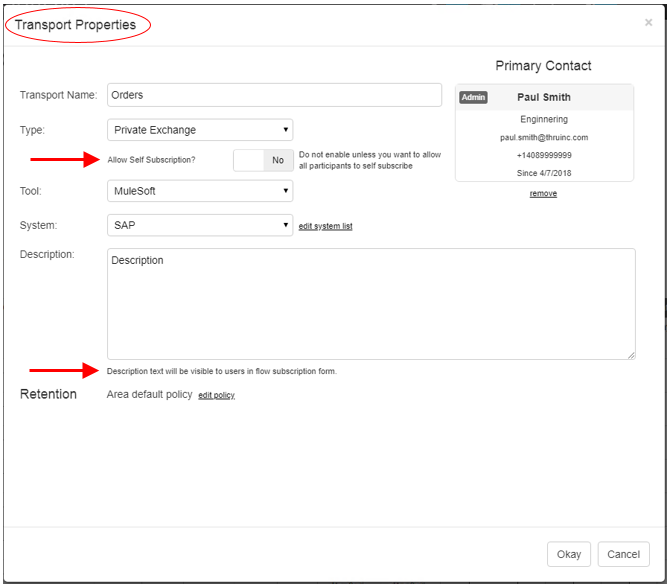Click the Transport Properties dialog title
Image resolution: width=670 pixels, height=587 pixels.
(76, 25)
